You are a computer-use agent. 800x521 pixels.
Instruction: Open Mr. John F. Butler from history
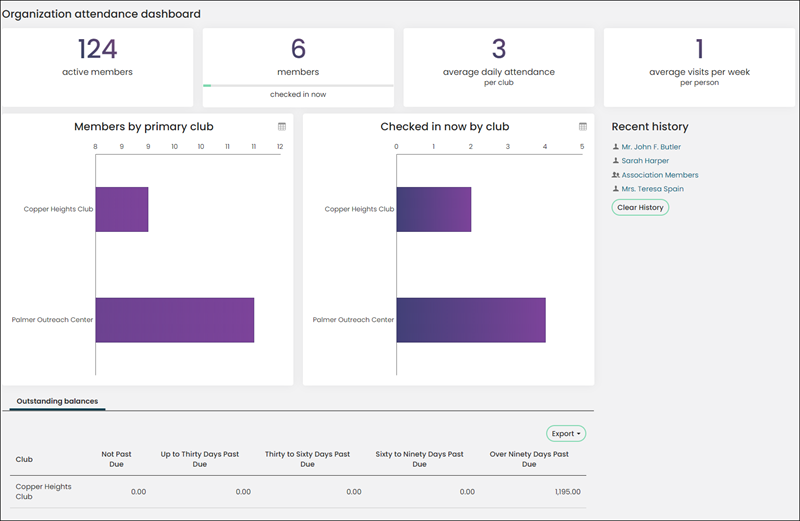[x=651, y=147]
